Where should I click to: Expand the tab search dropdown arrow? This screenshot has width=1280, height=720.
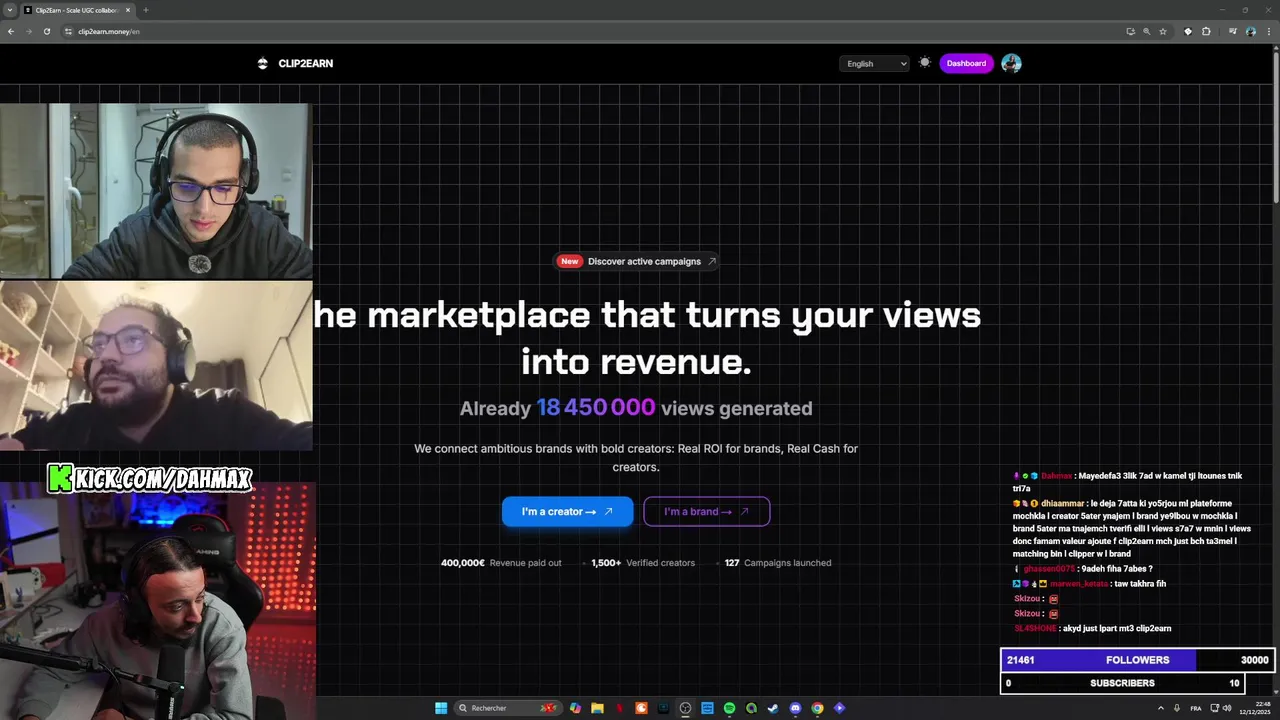9,10
